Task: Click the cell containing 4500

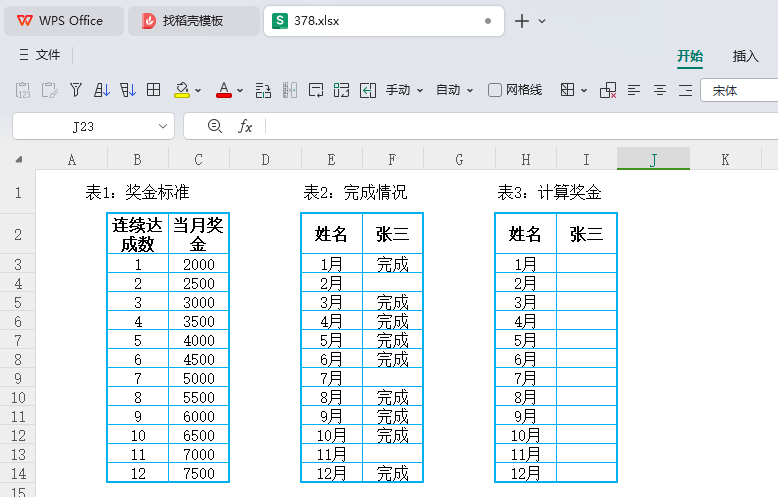Action: click(x=198, y=360)
